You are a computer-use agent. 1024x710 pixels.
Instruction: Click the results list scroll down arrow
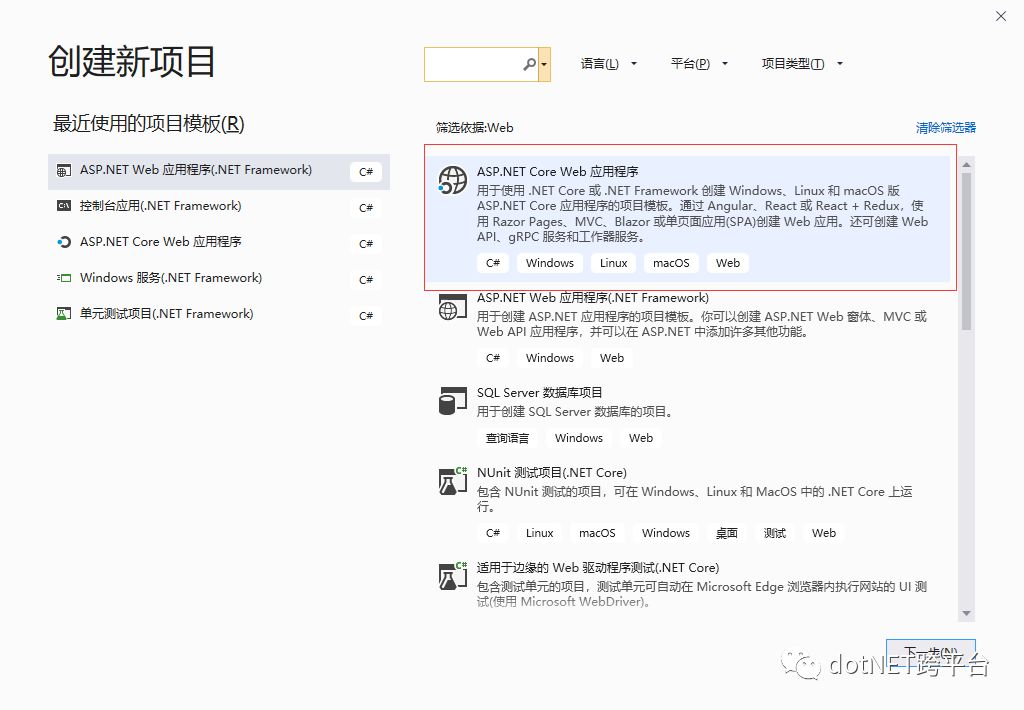pos(967,613)
